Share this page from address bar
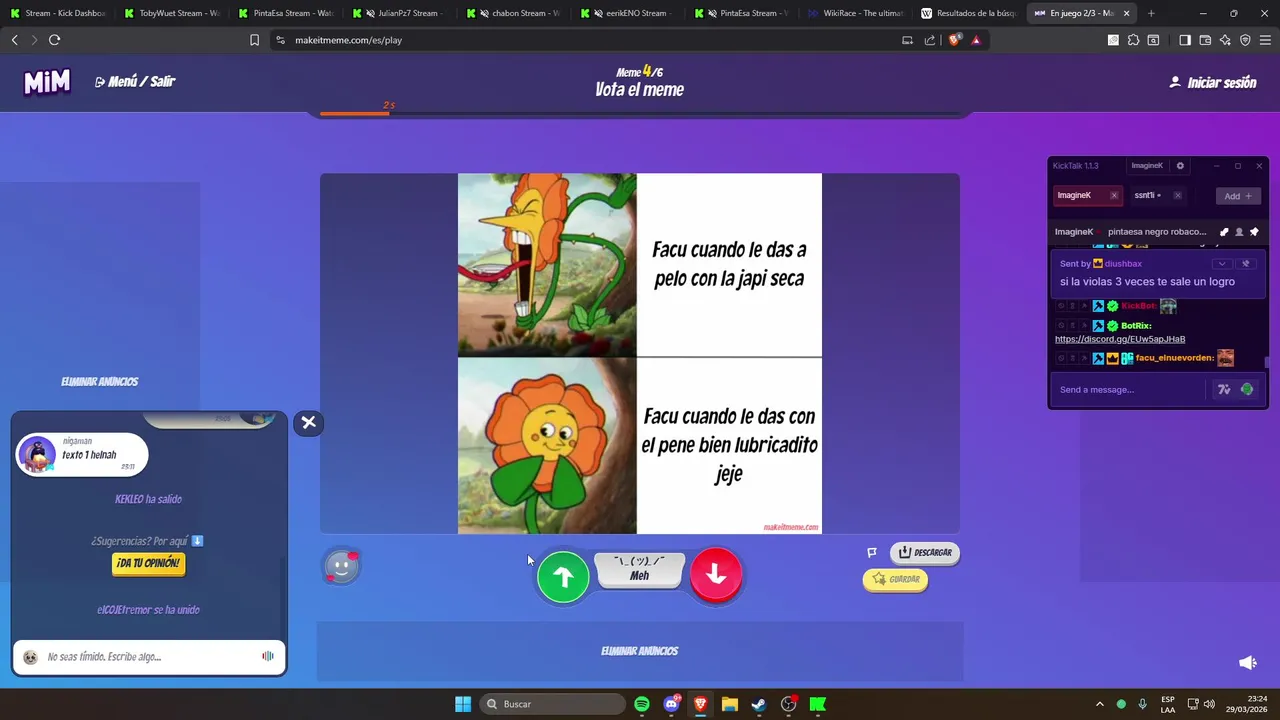Image resolution: width=1280 pixels, height=720 pixels. [930, 40]
